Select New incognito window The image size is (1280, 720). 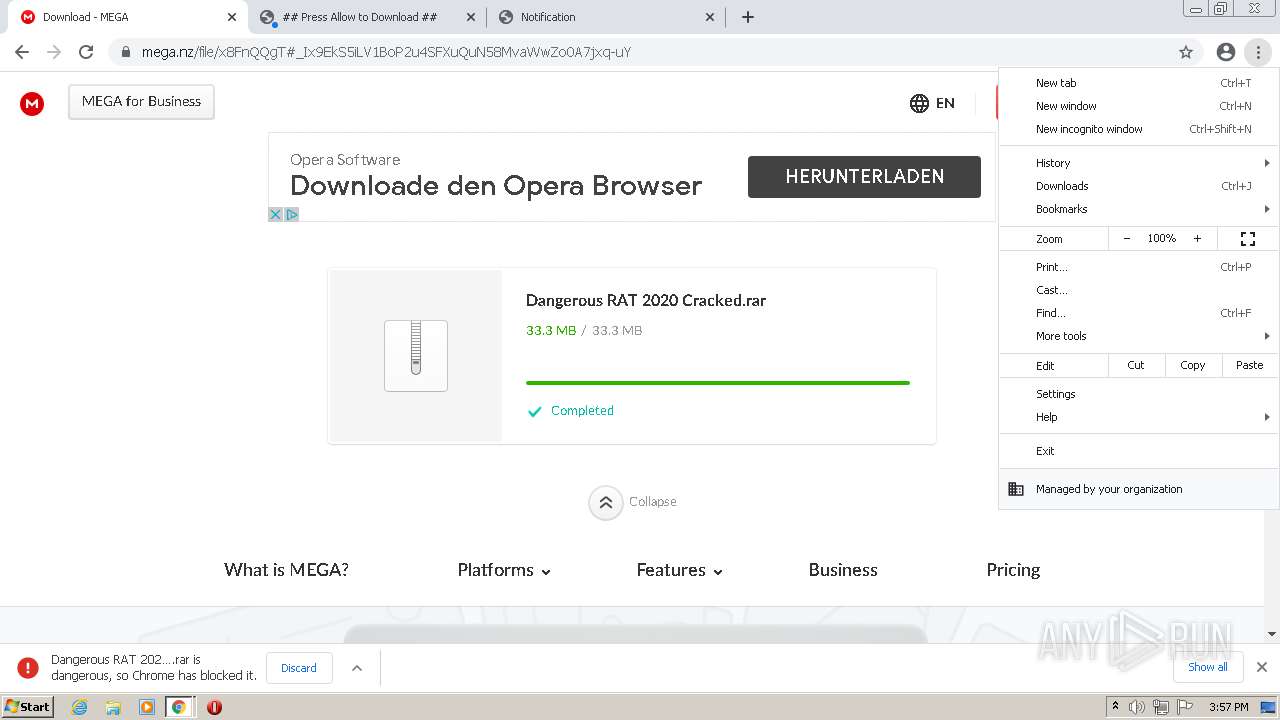coord(1139,129)
